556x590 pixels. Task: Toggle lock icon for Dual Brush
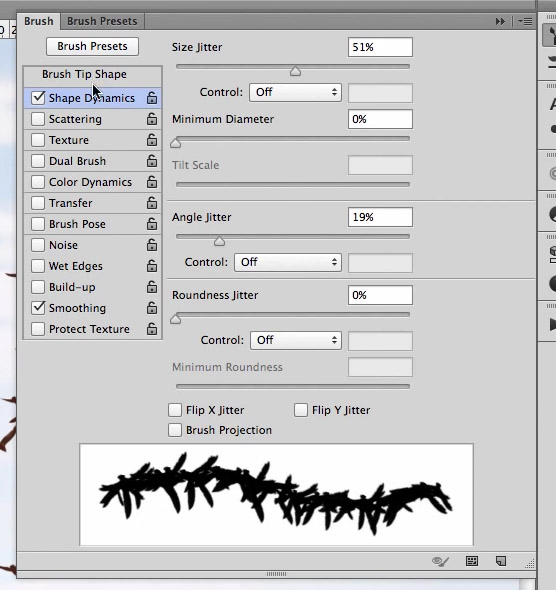(152, 161)
